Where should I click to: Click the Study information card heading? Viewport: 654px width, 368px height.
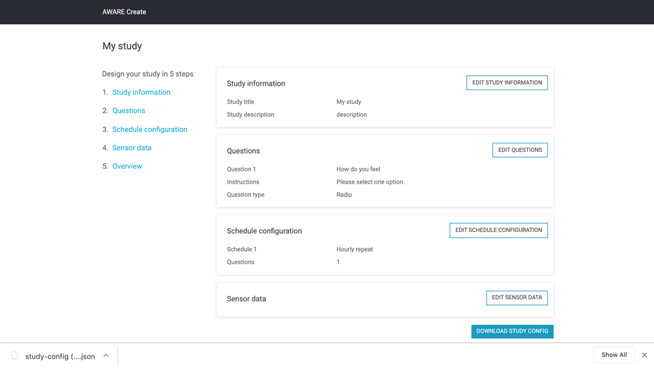pos(256,83)
